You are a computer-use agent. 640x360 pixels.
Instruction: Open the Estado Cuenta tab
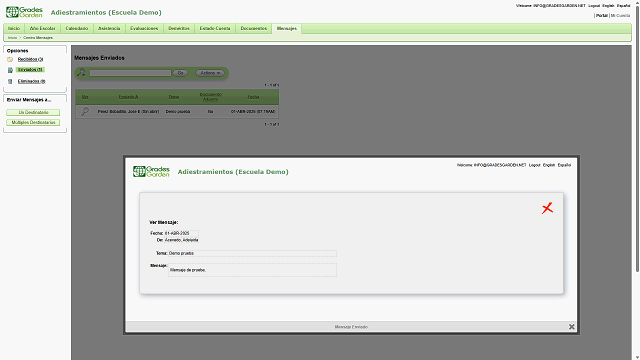click(x=215, y=28)
